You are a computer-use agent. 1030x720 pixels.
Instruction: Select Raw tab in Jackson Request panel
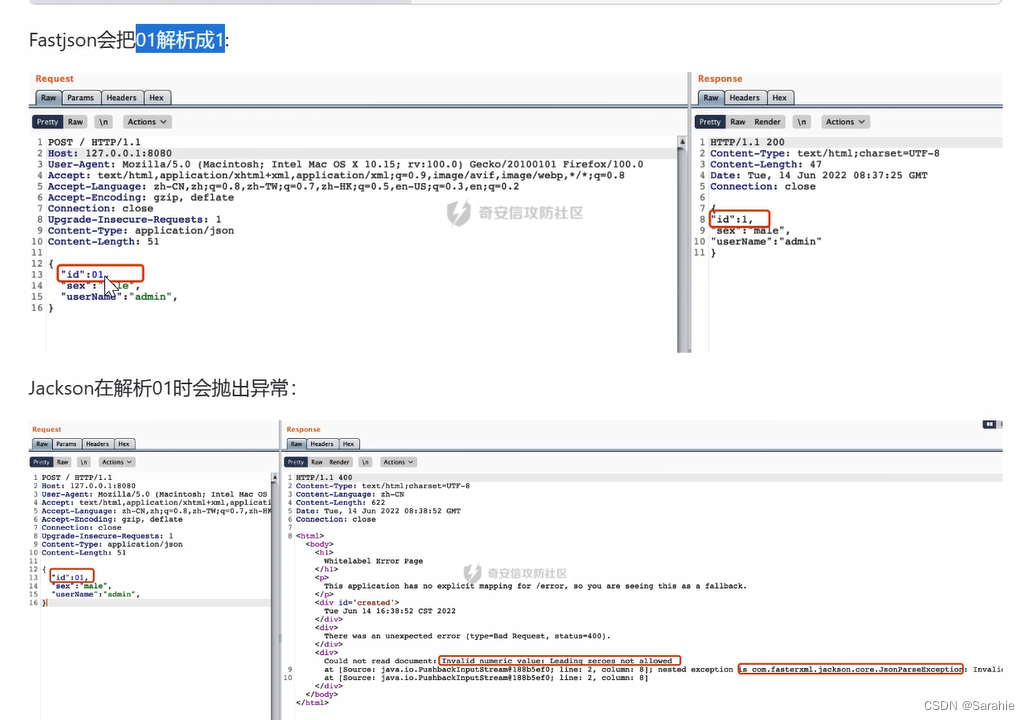(x=42, y=444)
